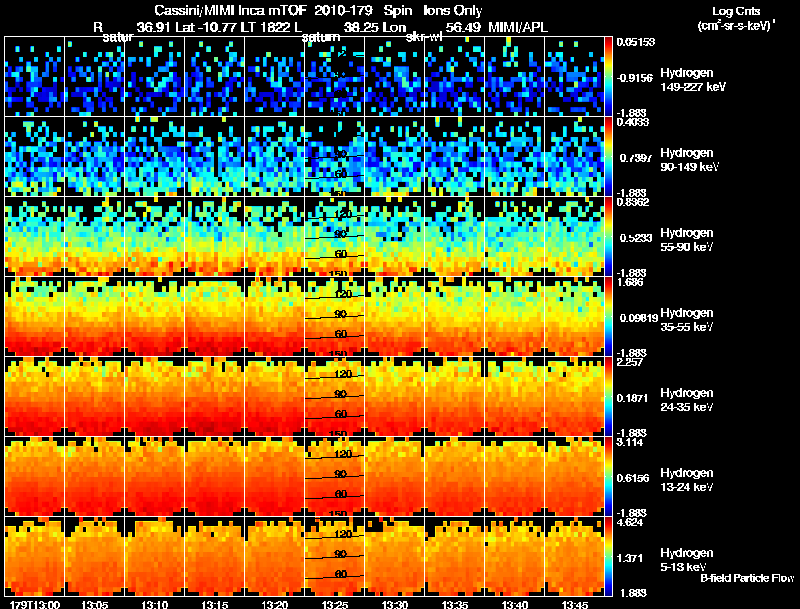Click the colorbar maximum value '2.257'

630,362
